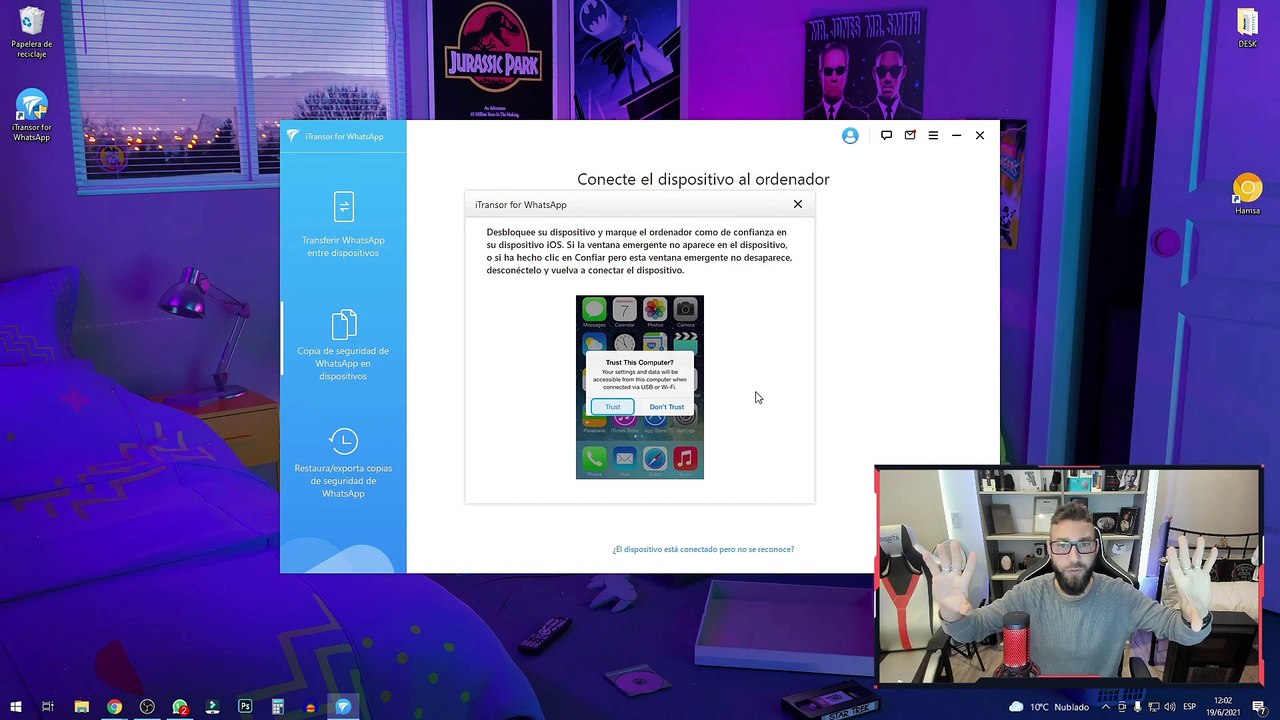
Task: Open the Hamsa desktop shortcut
Action: coord(1247,194)
